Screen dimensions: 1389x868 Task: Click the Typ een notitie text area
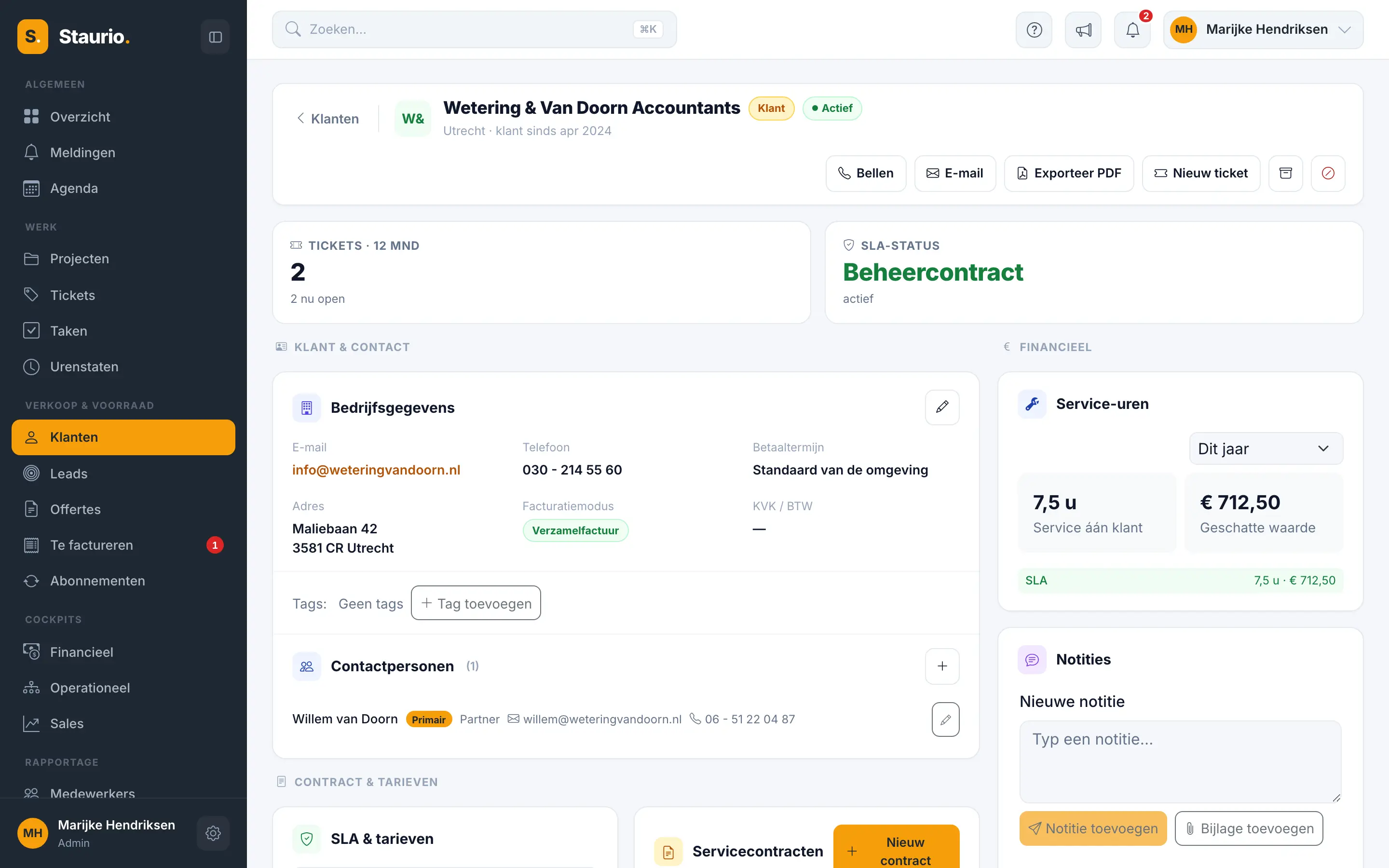1180,762
